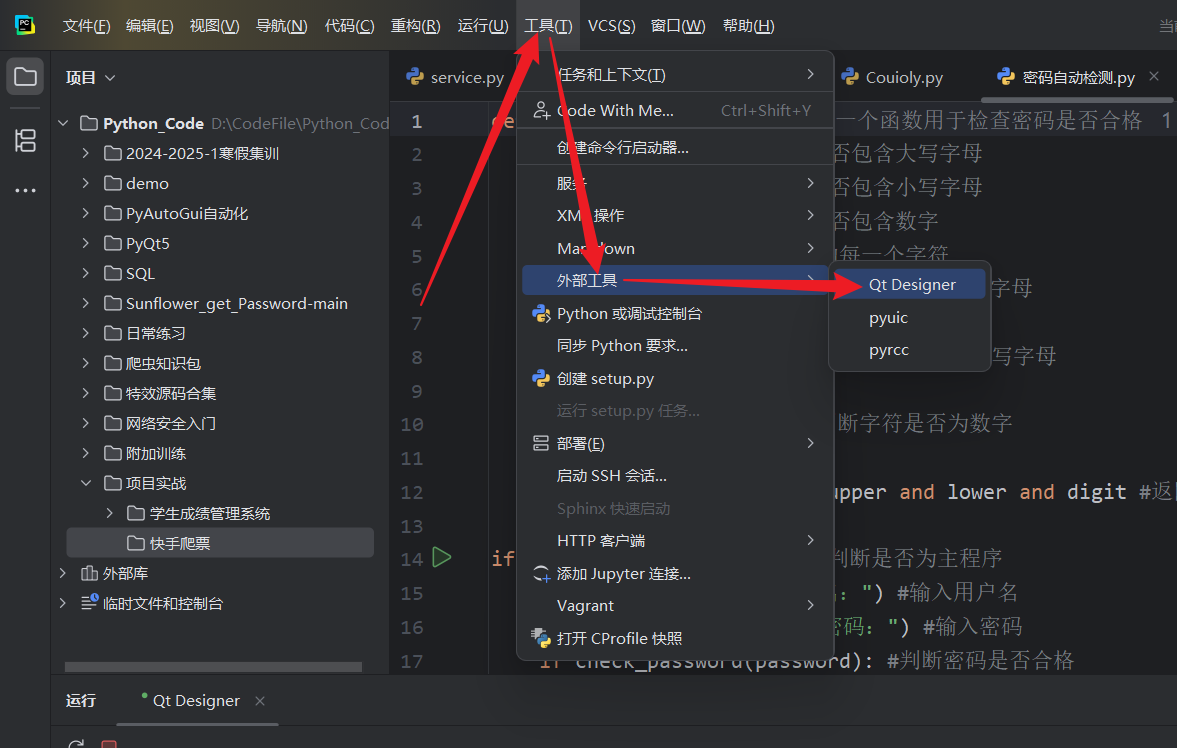Open the 帮助(H) menu
The height and width of the screenshot is (748, 1177).
748,26
